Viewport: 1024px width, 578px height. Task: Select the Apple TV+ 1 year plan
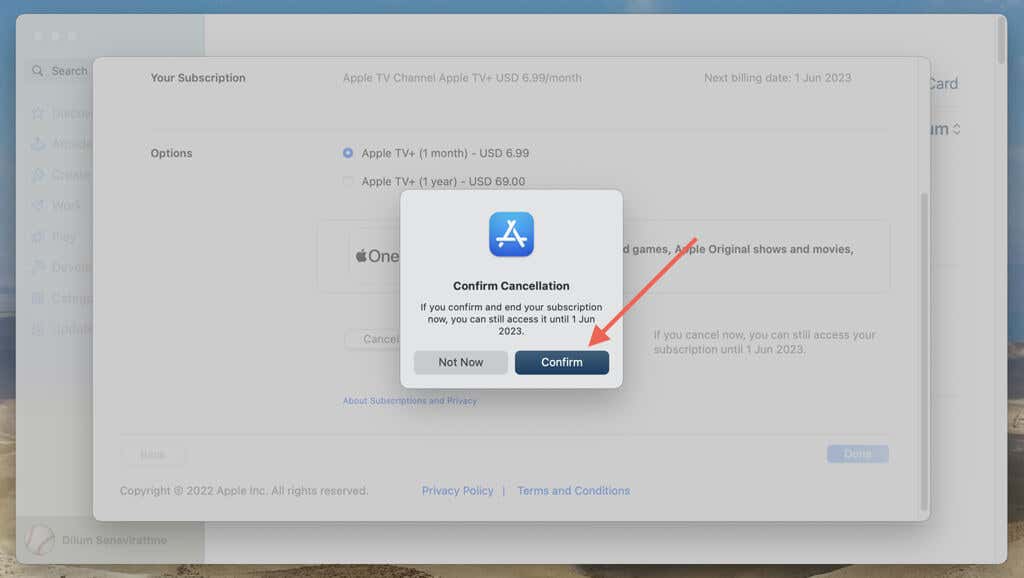tap(348, 181)
